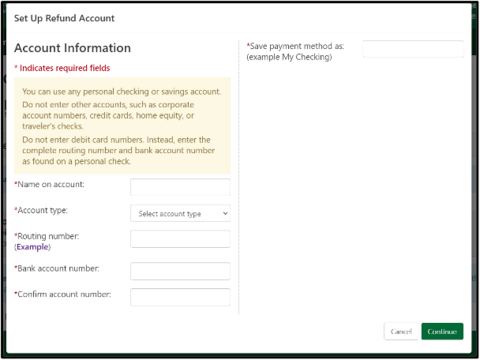Click the 'Confirm account number:' label

63,294
